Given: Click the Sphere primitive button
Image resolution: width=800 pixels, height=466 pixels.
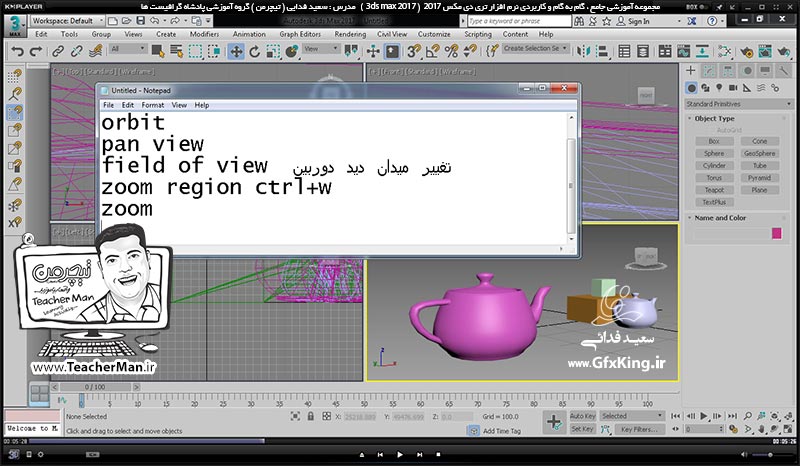Looking at the screenshot, I should coord(714,153).
